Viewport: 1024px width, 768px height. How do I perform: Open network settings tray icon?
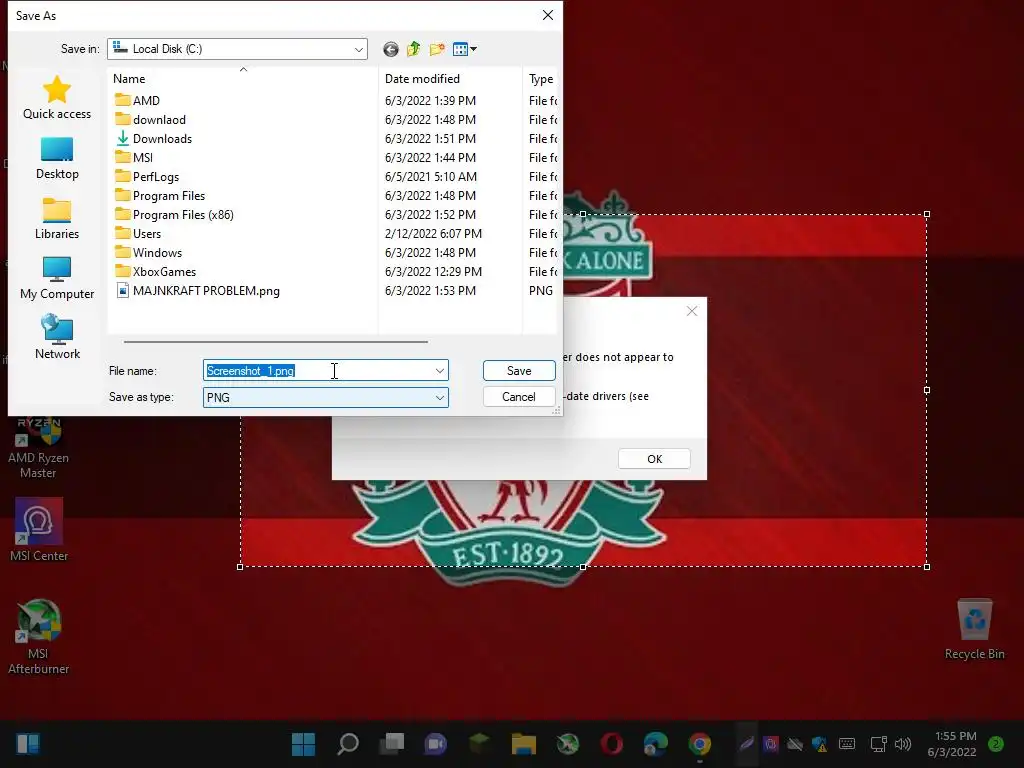tap(879, 744)
